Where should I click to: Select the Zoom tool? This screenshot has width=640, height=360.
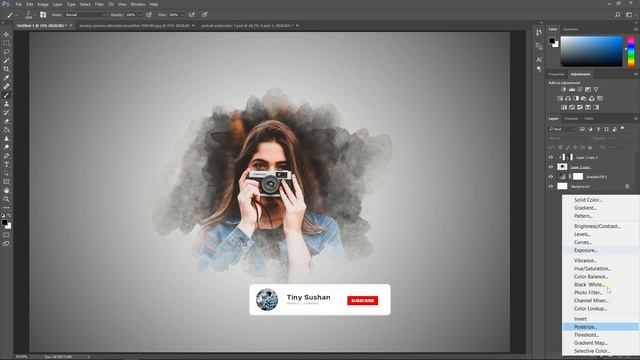point(6,199)
